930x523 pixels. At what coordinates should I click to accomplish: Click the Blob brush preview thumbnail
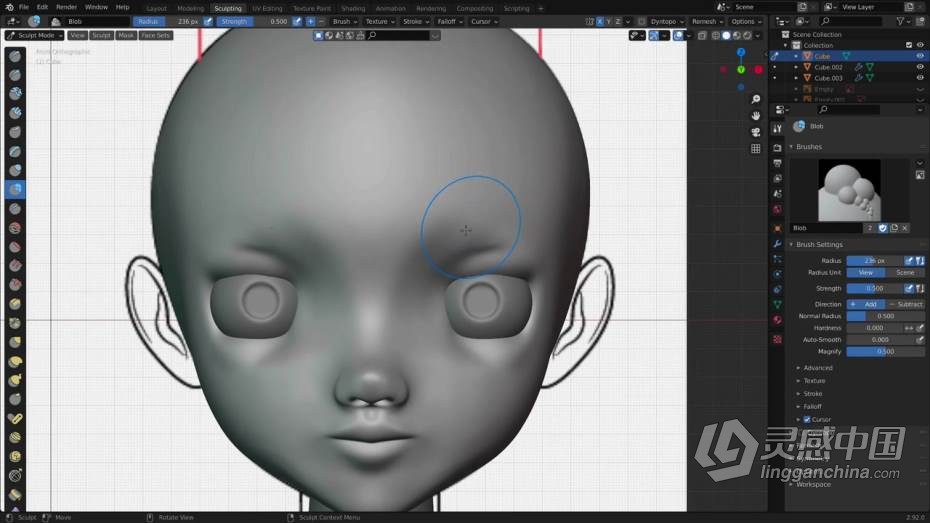click(x=849, y=190)
